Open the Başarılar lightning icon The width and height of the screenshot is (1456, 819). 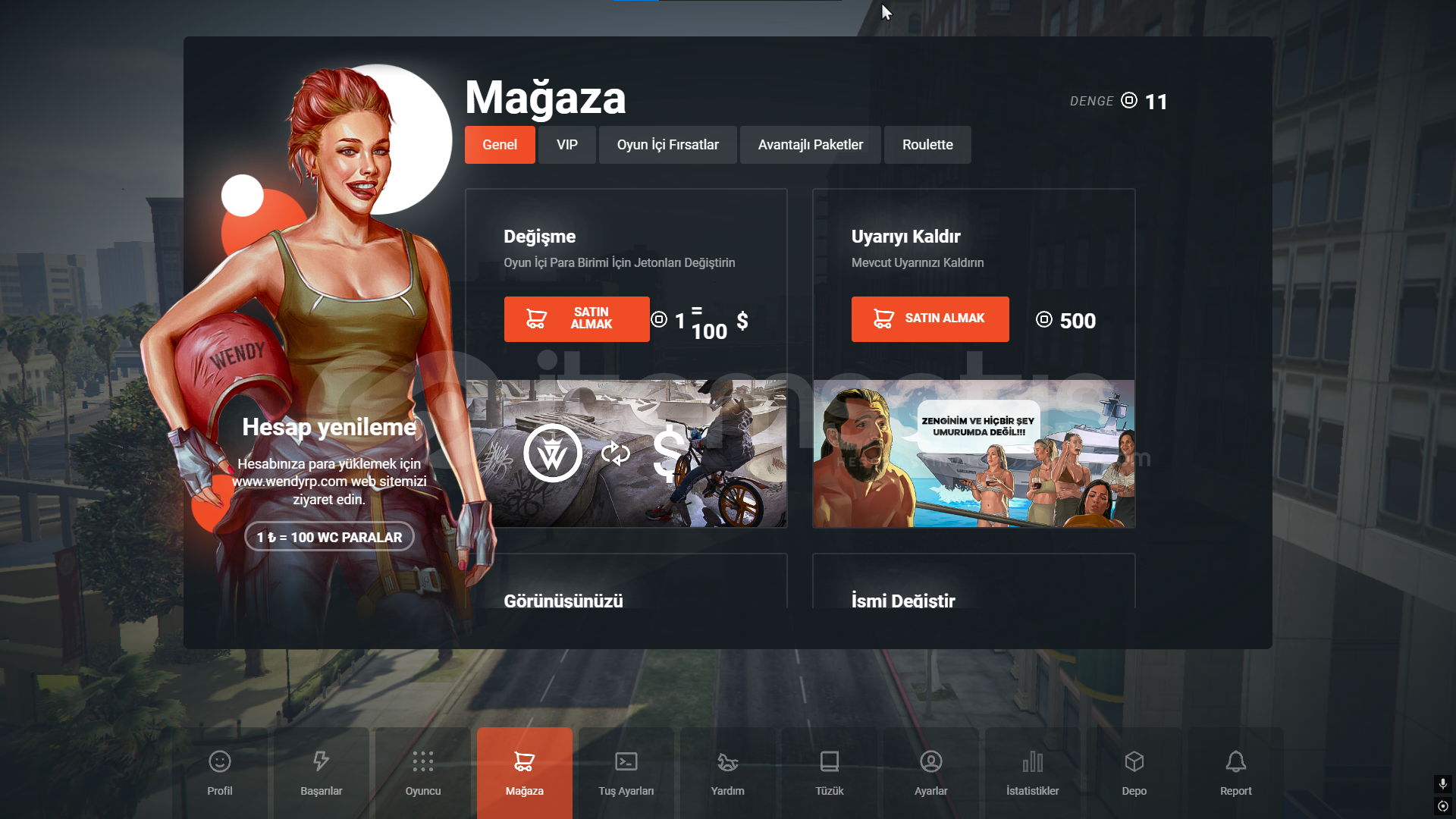pyautogui.click(x=322, y=761)
